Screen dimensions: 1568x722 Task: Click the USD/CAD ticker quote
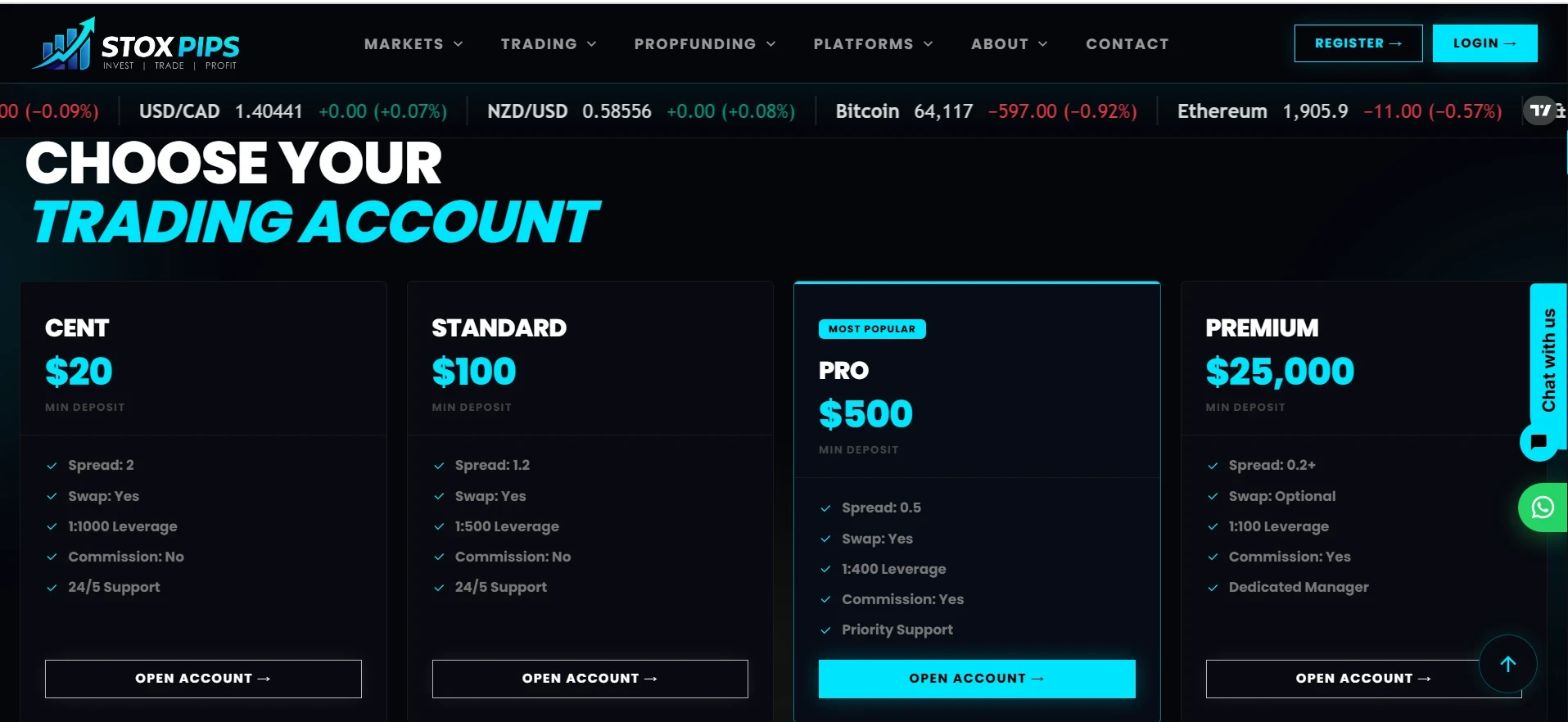point(293,111)
